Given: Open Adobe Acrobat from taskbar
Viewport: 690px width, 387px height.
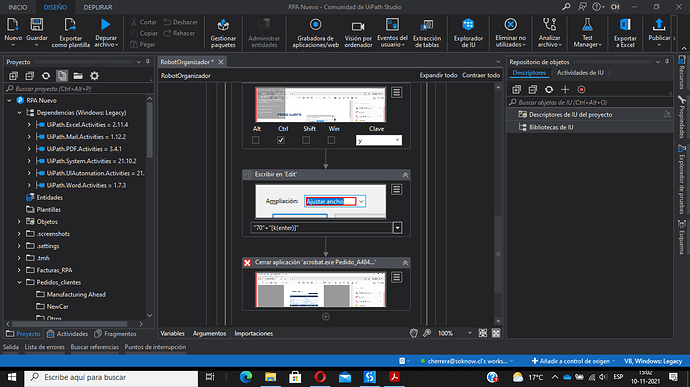Looking at the screenshot, I should click(394, 377).
